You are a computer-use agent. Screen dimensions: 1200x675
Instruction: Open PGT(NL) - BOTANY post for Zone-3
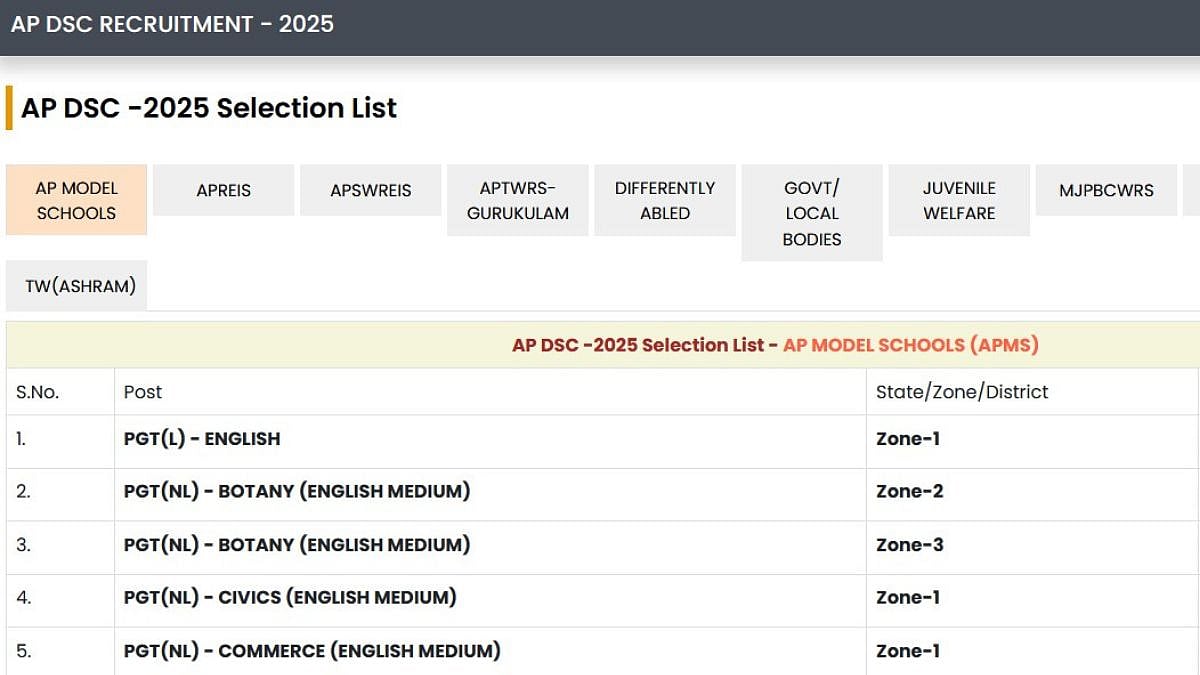point(297,545)
